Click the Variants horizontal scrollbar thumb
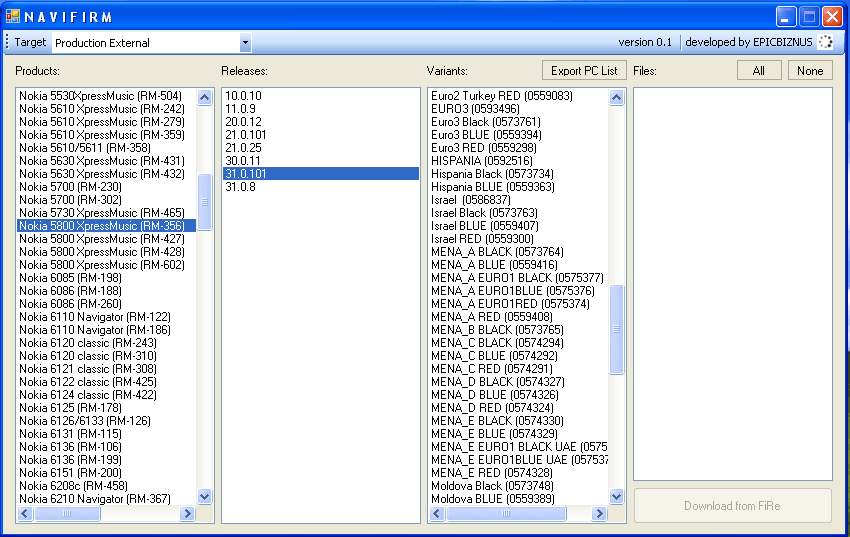The image size is (850, 537). (x=506, y=513)
